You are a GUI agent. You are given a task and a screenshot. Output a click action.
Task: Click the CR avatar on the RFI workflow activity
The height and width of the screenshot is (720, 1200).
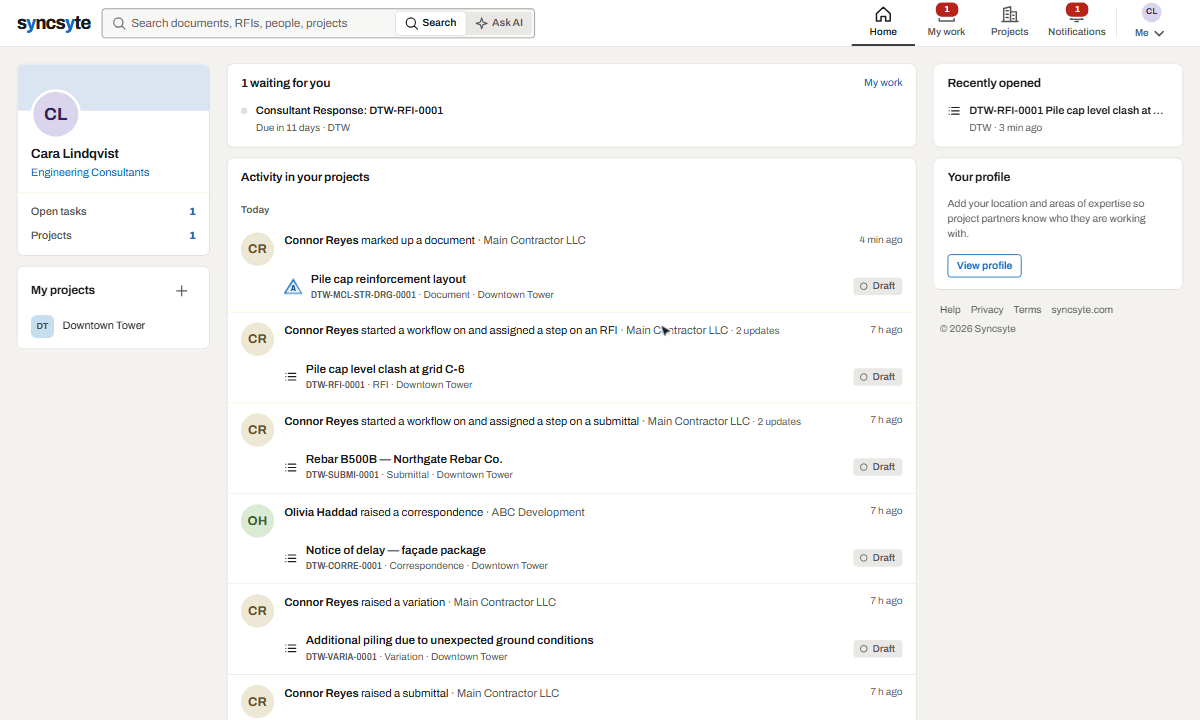[x=257, y=338]
